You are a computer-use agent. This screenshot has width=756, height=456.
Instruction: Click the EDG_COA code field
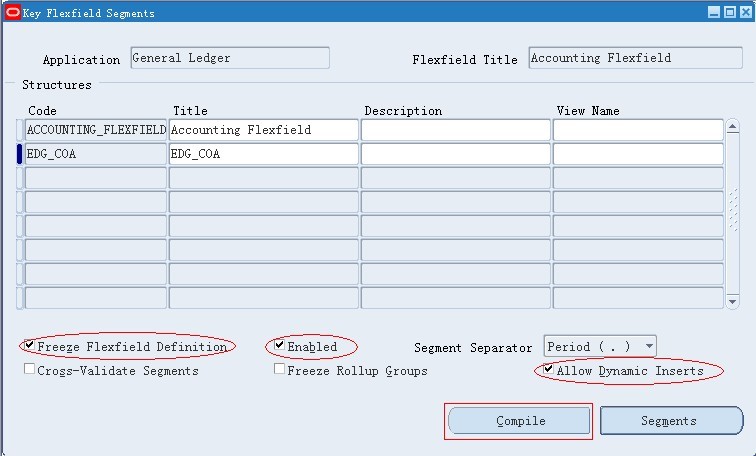tap(95, 154)
